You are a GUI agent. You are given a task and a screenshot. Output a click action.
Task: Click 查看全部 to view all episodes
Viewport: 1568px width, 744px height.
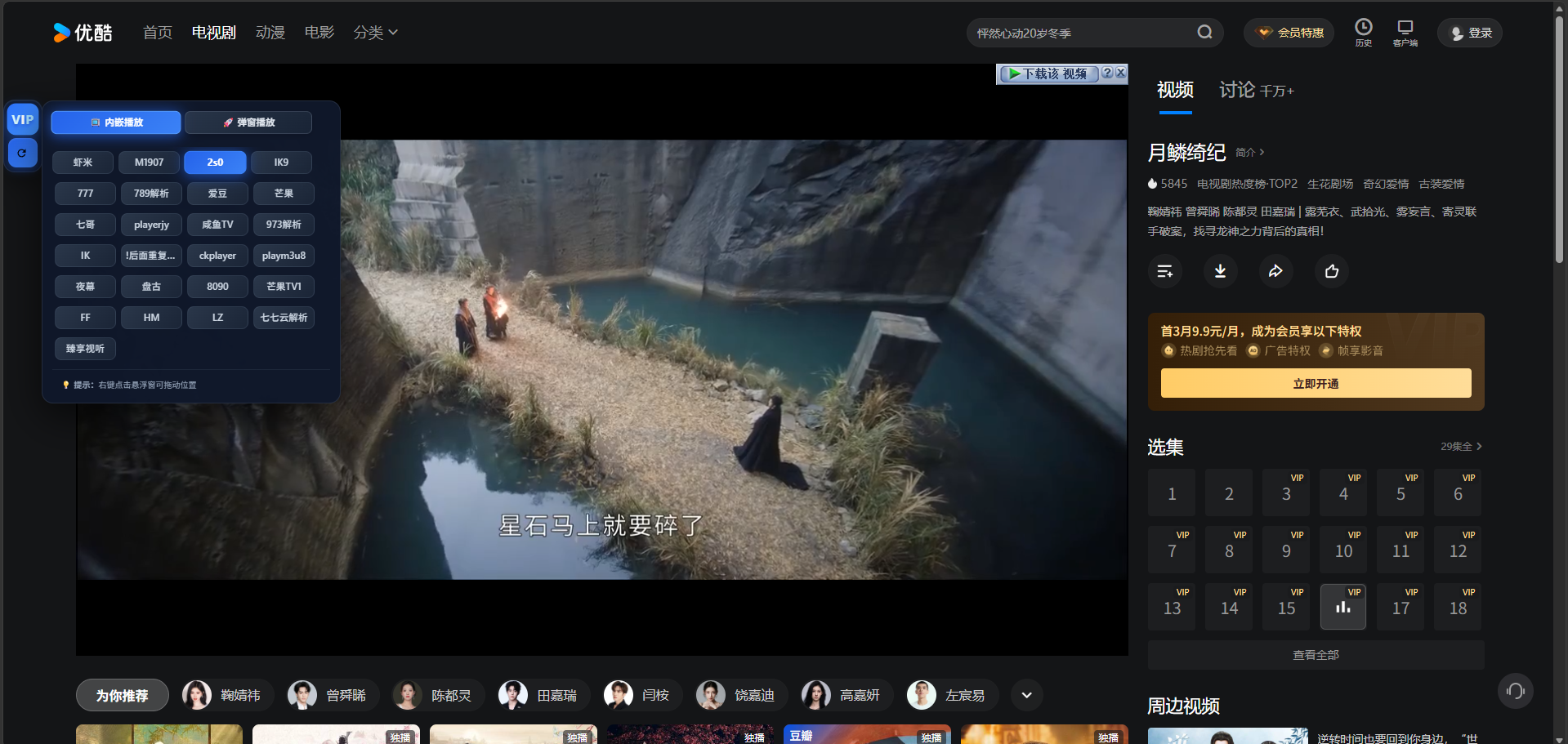[x=1316, y=655]
